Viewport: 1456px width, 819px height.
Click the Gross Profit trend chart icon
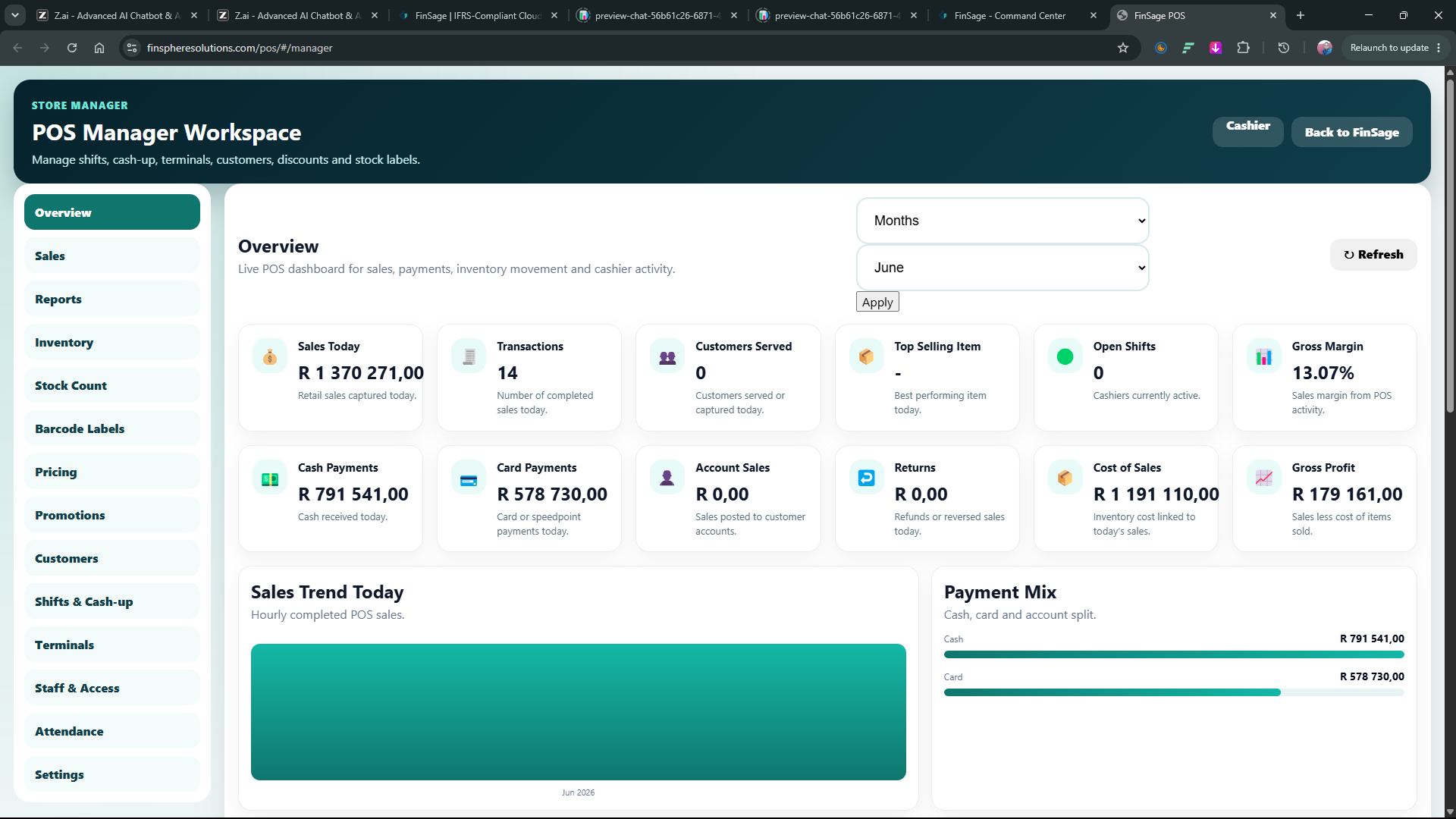pos(1263,478)
